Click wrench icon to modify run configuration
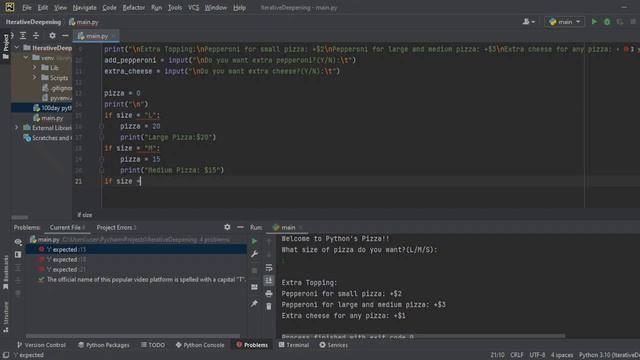 pyautogui.click(x=254, y=254)
